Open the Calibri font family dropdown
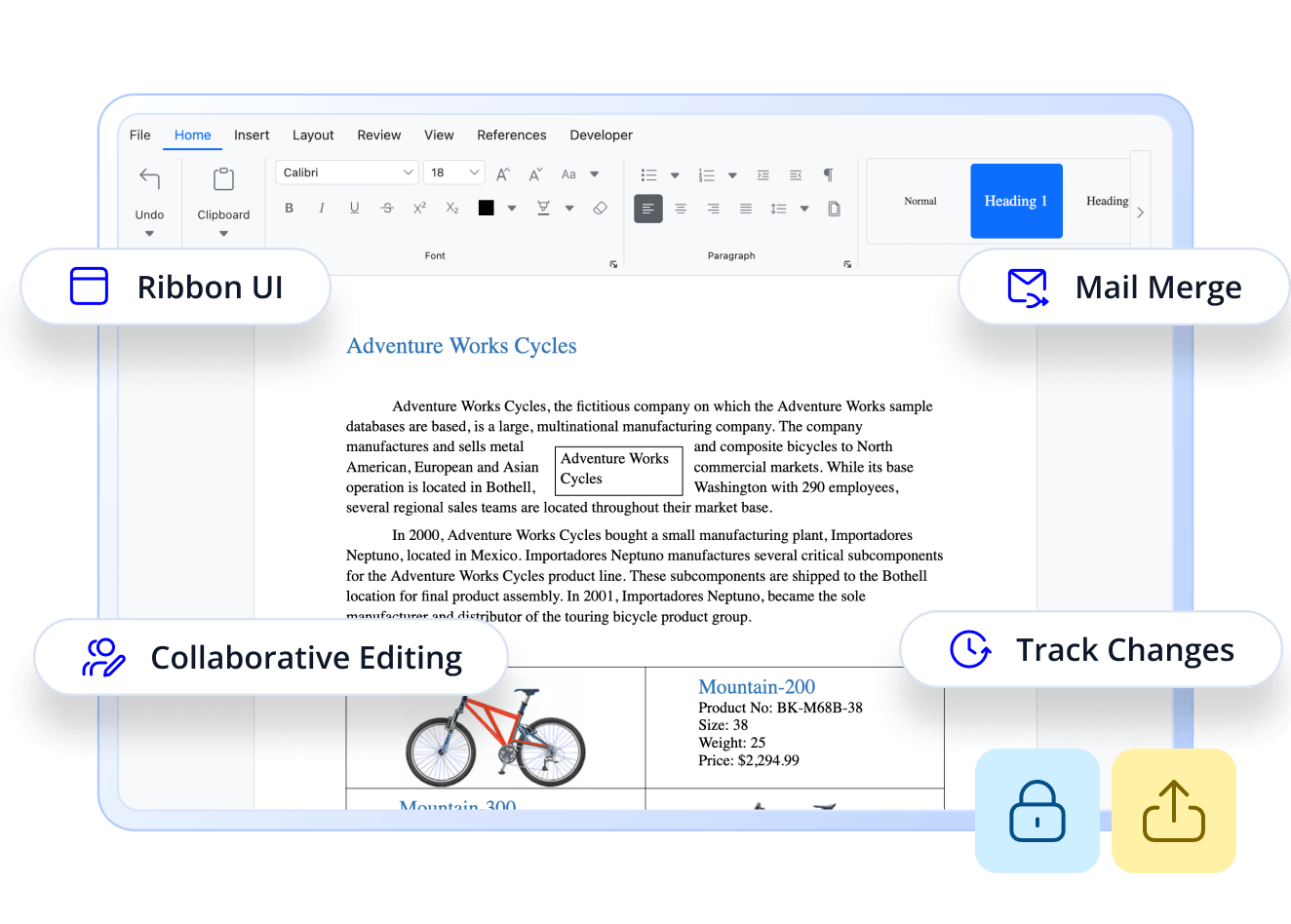This screenshot has width=1291, height=924. pyautogui.click(x=346, y=173)
